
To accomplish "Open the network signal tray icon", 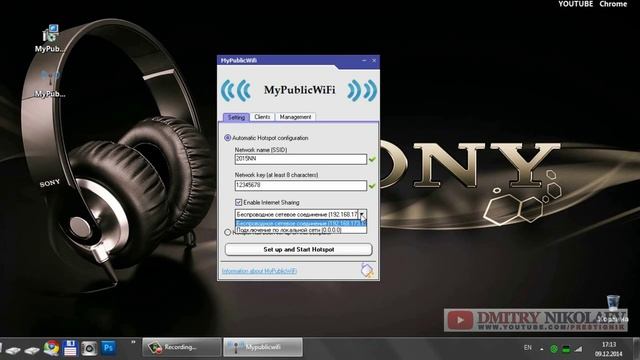I will (578, 349).
